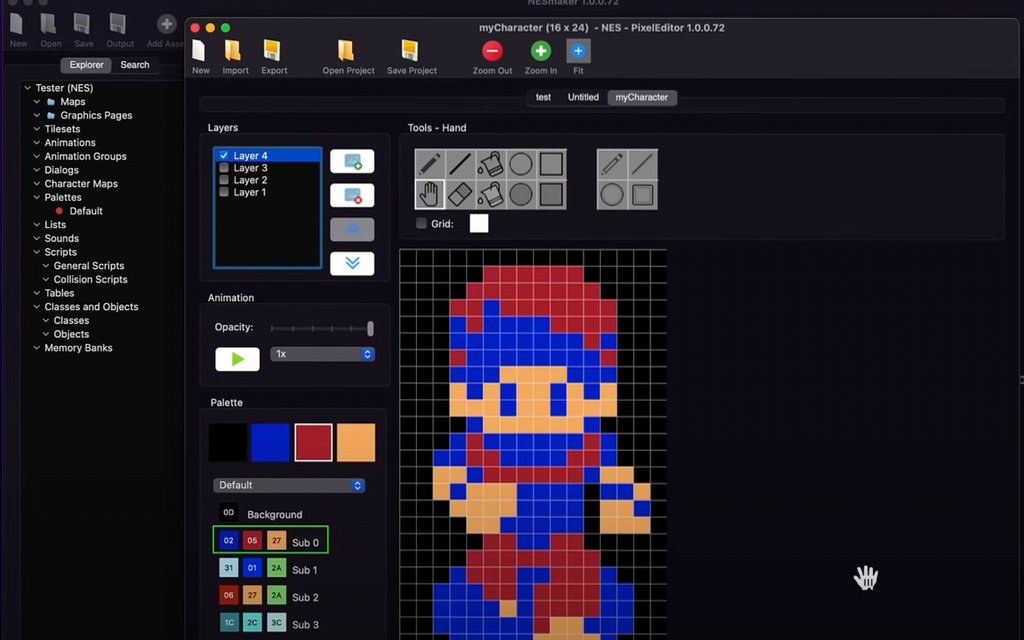
Task: Select the Pencil tool in the main tool grid
Action: pos(430,164)
